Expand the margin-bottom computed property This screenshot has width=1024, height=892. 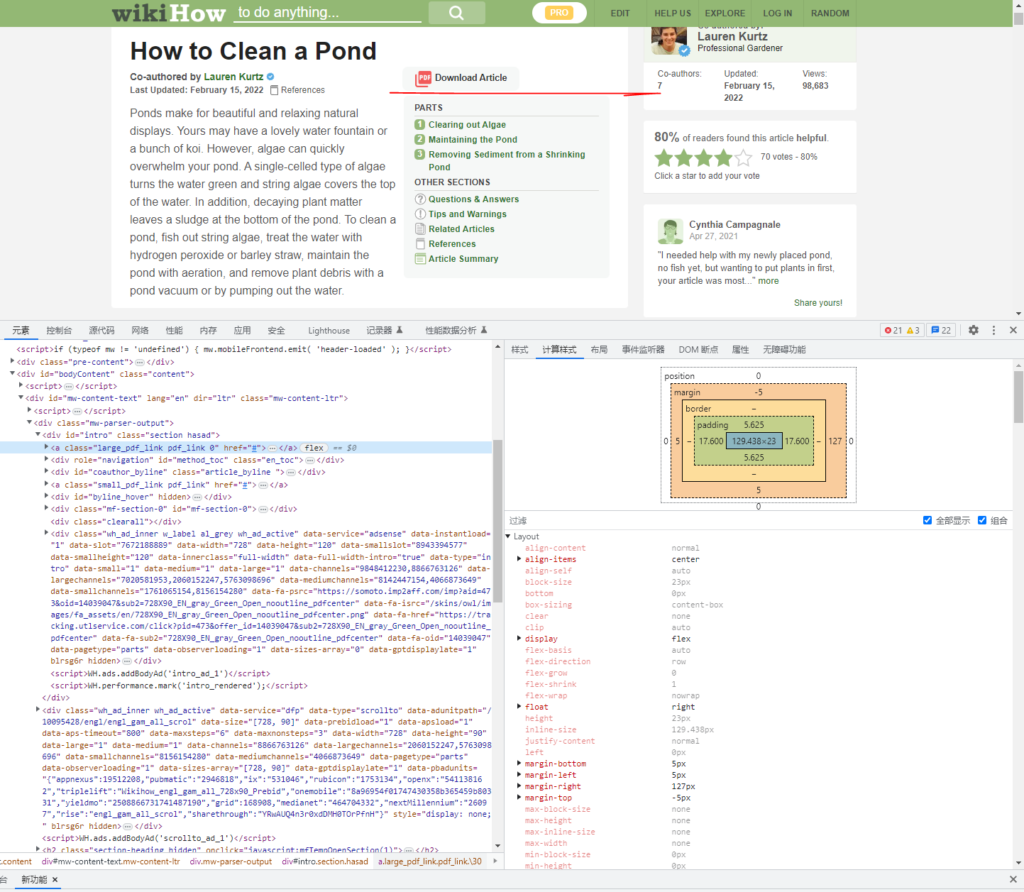click(519, 763)
